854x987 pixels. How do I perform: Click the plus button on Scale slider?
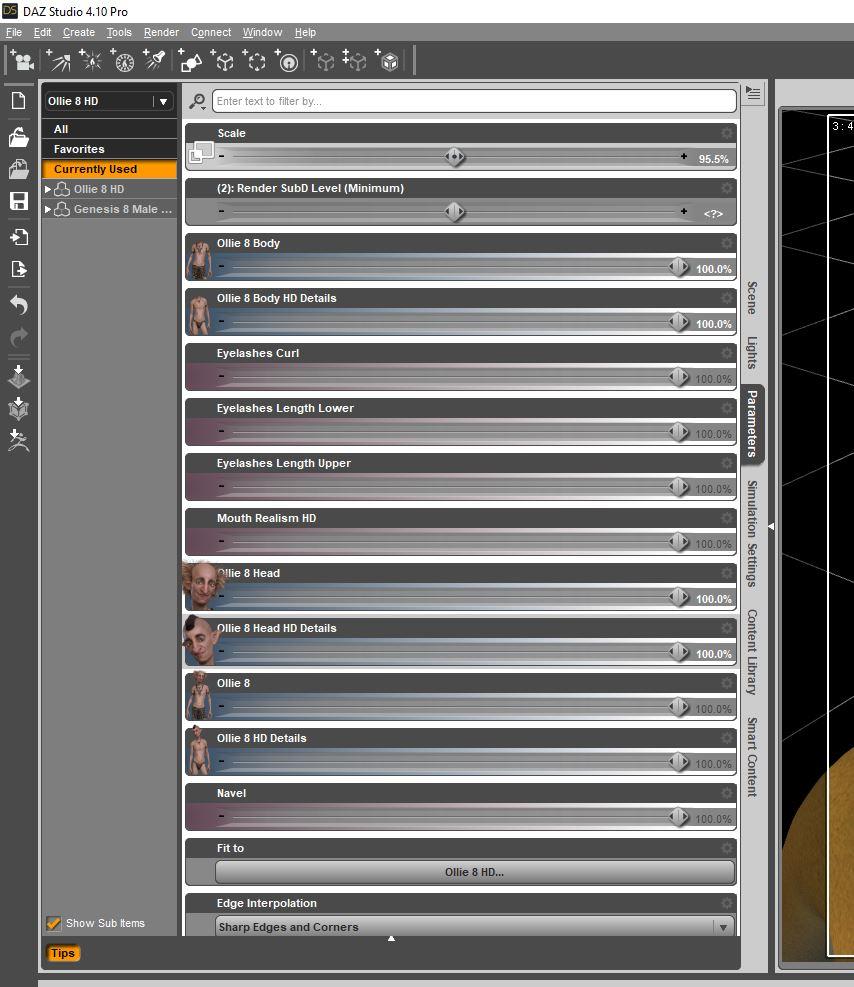[x=683, y=156]
